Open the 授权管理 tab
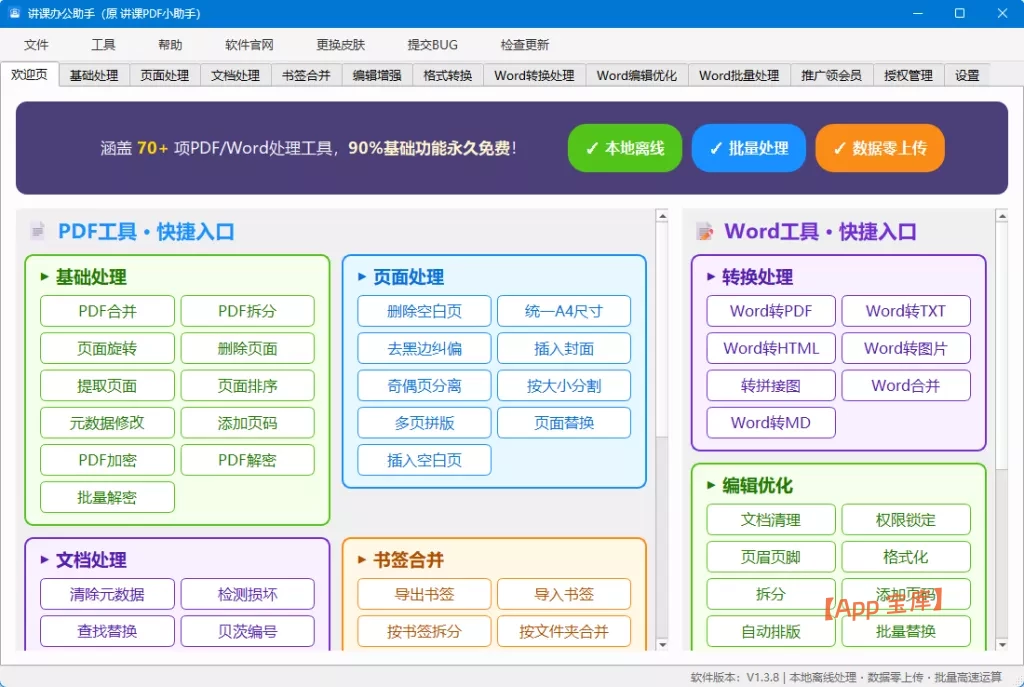Screen dimensions: 1024x687 tap(908, 75)
